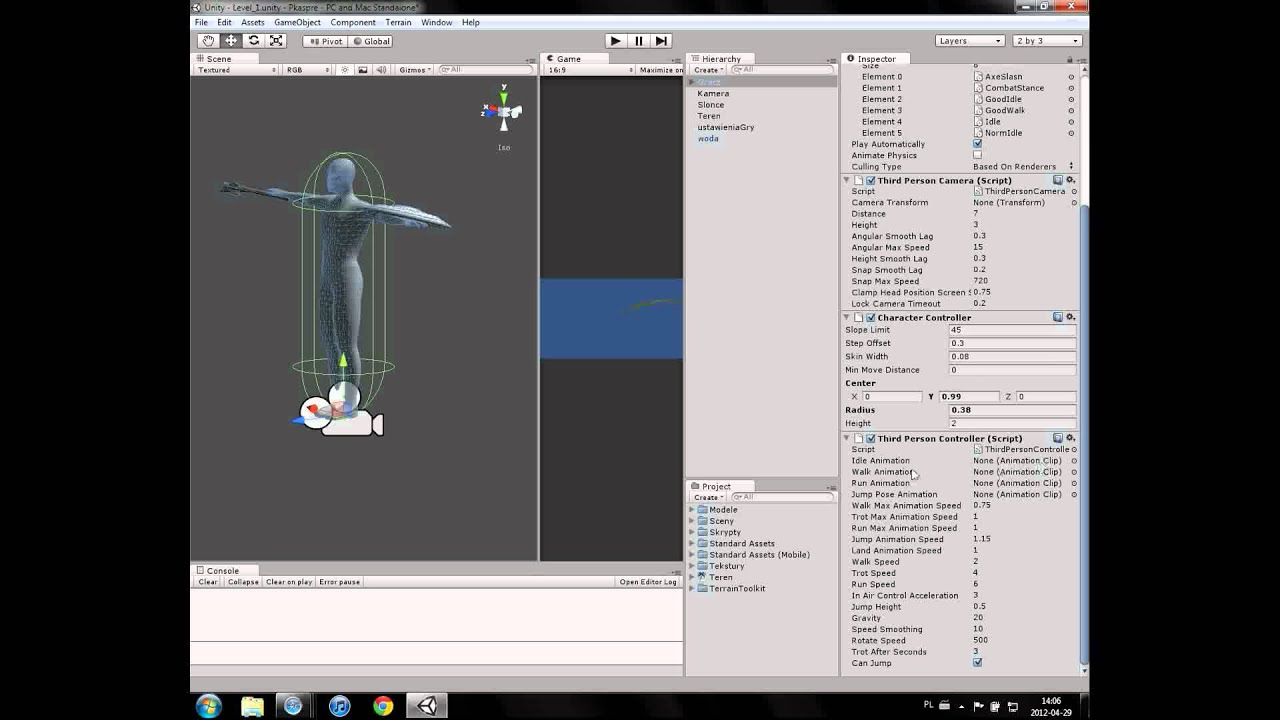
Task: Open iTunes from the taskbar
Action: tap(339, 706)
